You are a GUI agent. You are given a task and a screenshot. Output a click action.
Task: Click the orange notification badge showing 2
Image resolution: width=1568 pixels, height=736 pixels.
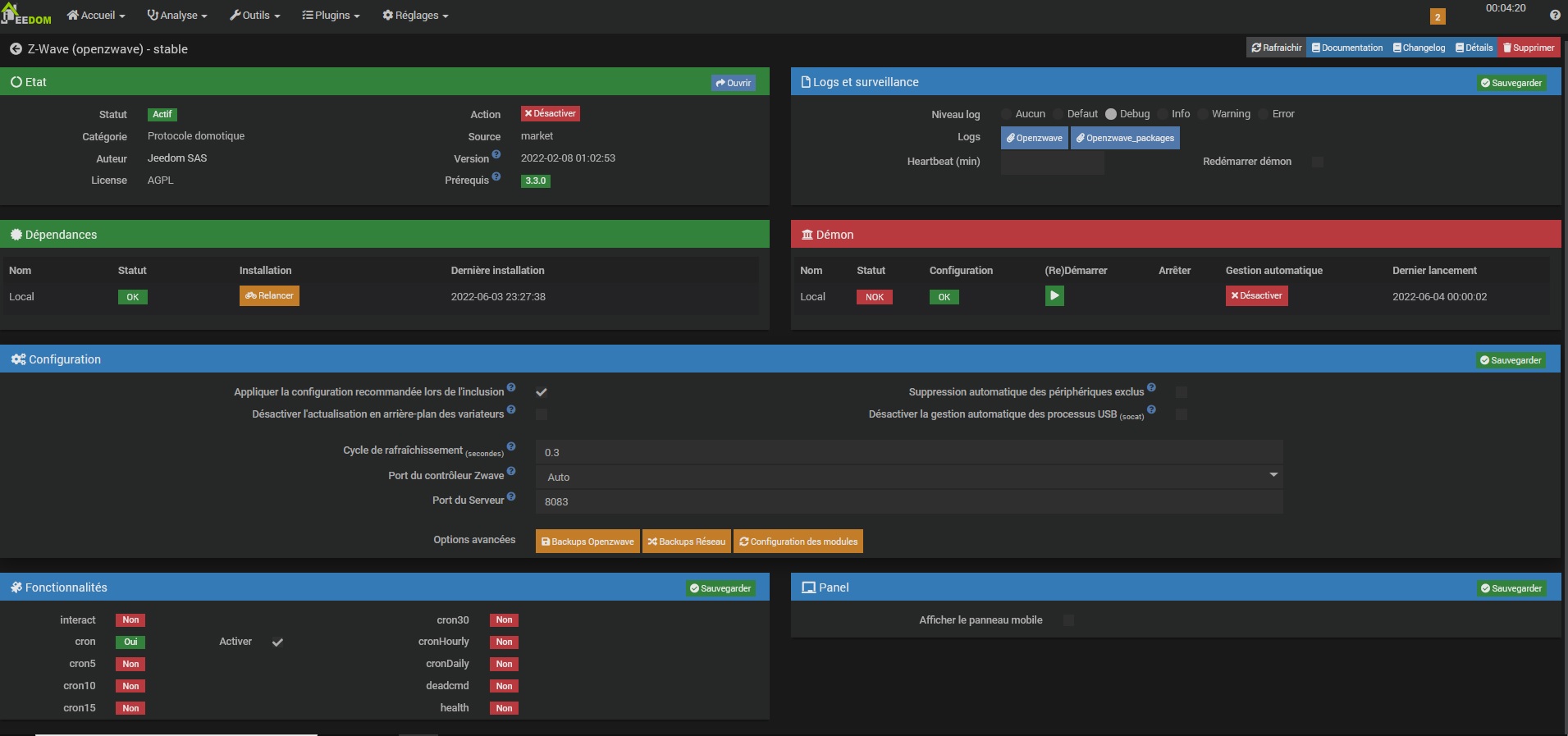click(1438, 16)
